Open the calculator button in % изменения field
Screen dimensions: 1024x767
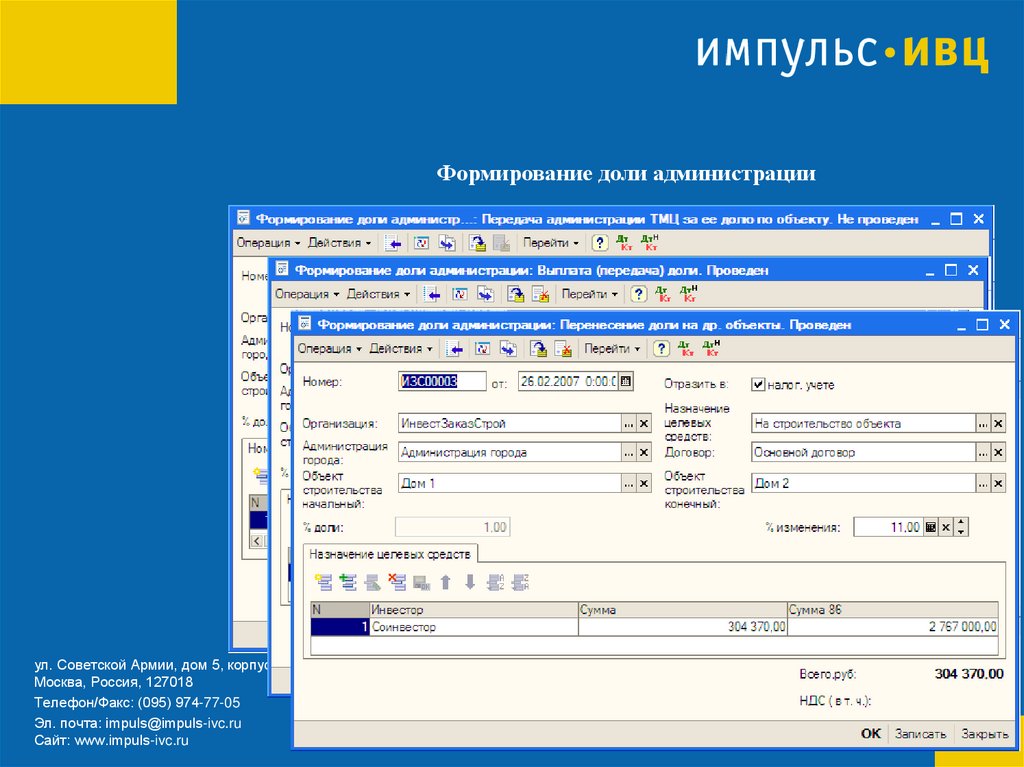tap(931, 527)
